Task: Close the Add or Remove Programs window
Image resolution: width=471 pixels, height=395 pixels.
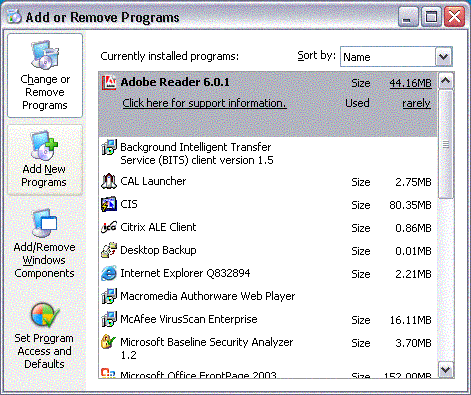Action: [454, 17]
